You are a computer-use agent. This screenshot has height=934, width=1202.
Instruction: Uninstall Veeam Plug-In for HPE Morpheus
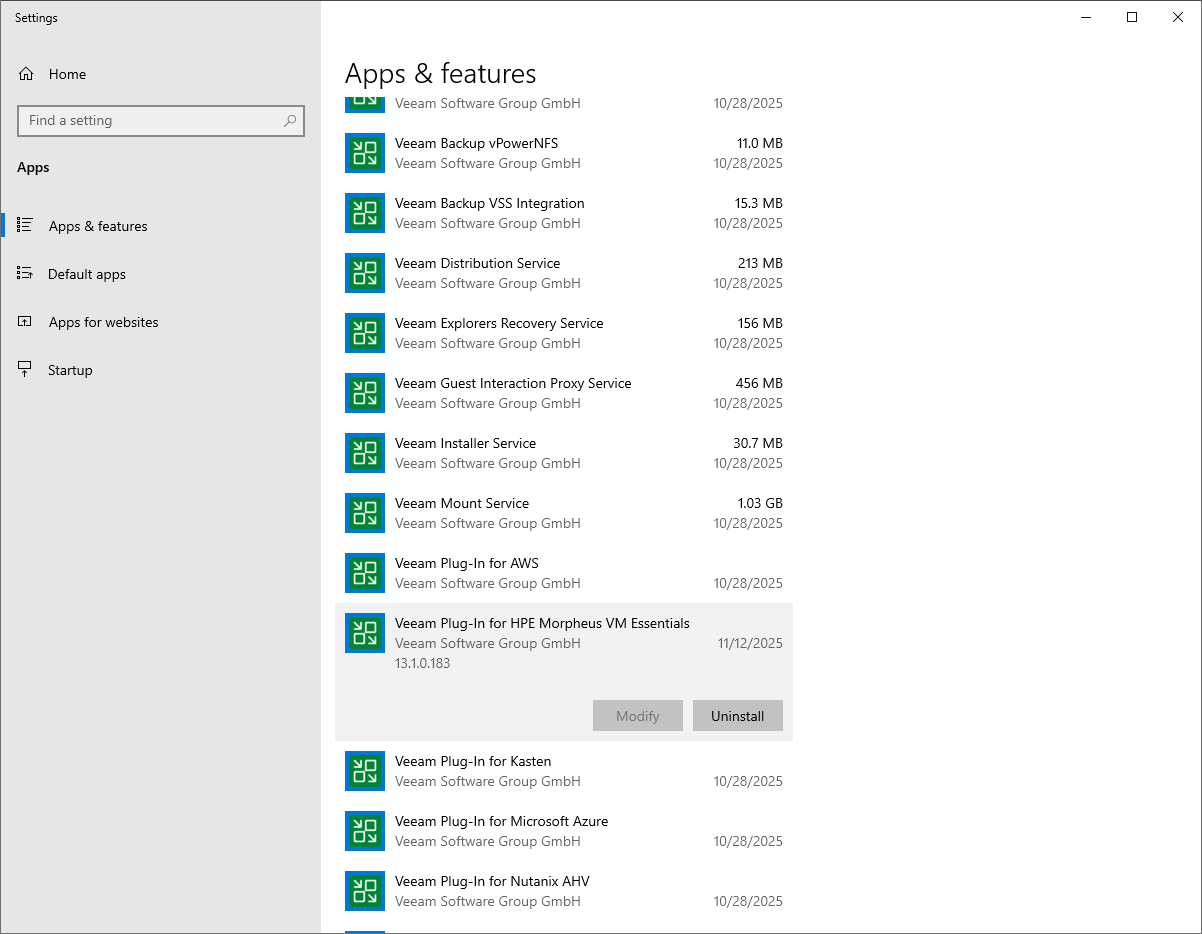737,715
